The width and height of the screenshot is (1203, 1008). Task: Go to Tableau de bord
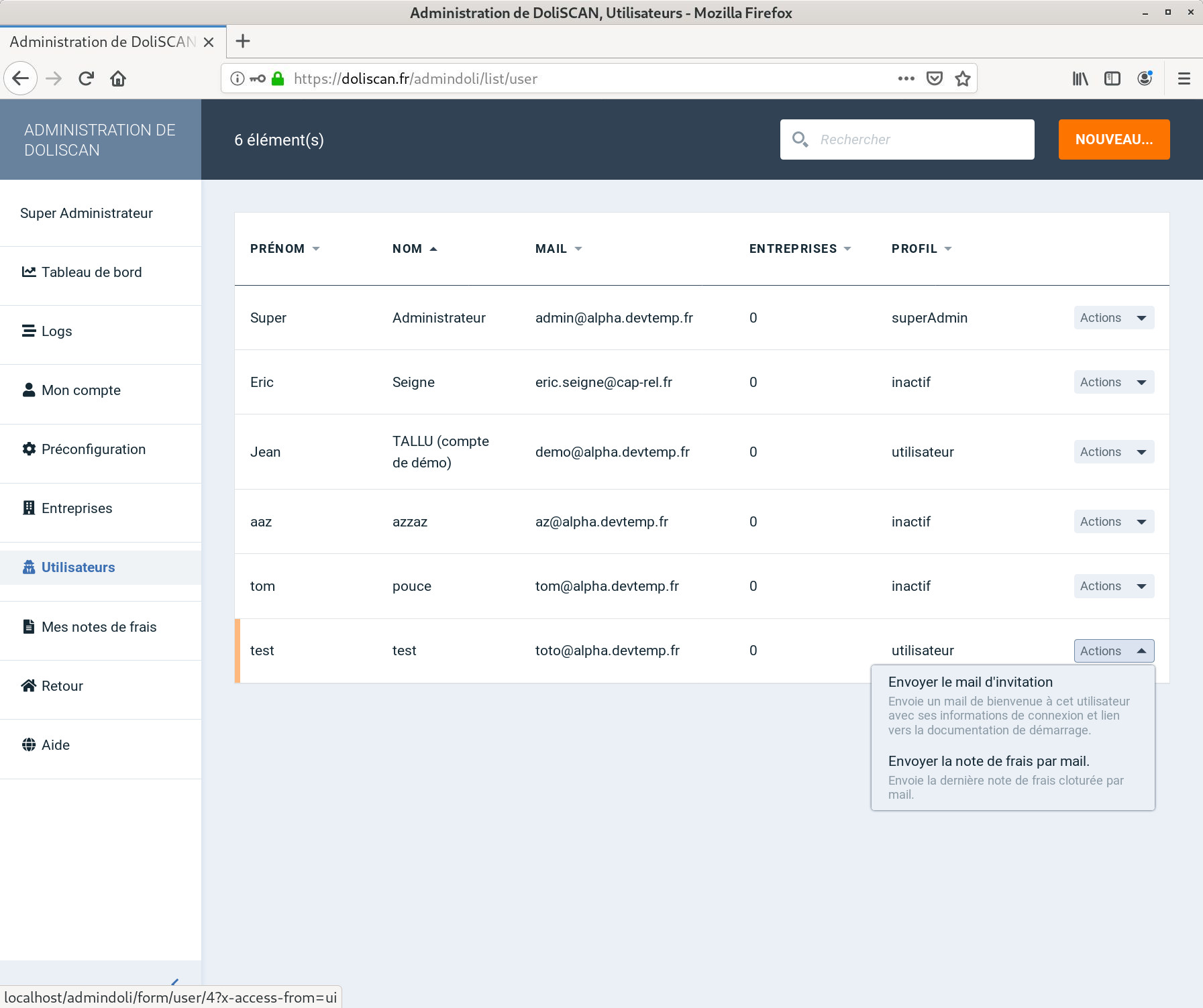91,272
